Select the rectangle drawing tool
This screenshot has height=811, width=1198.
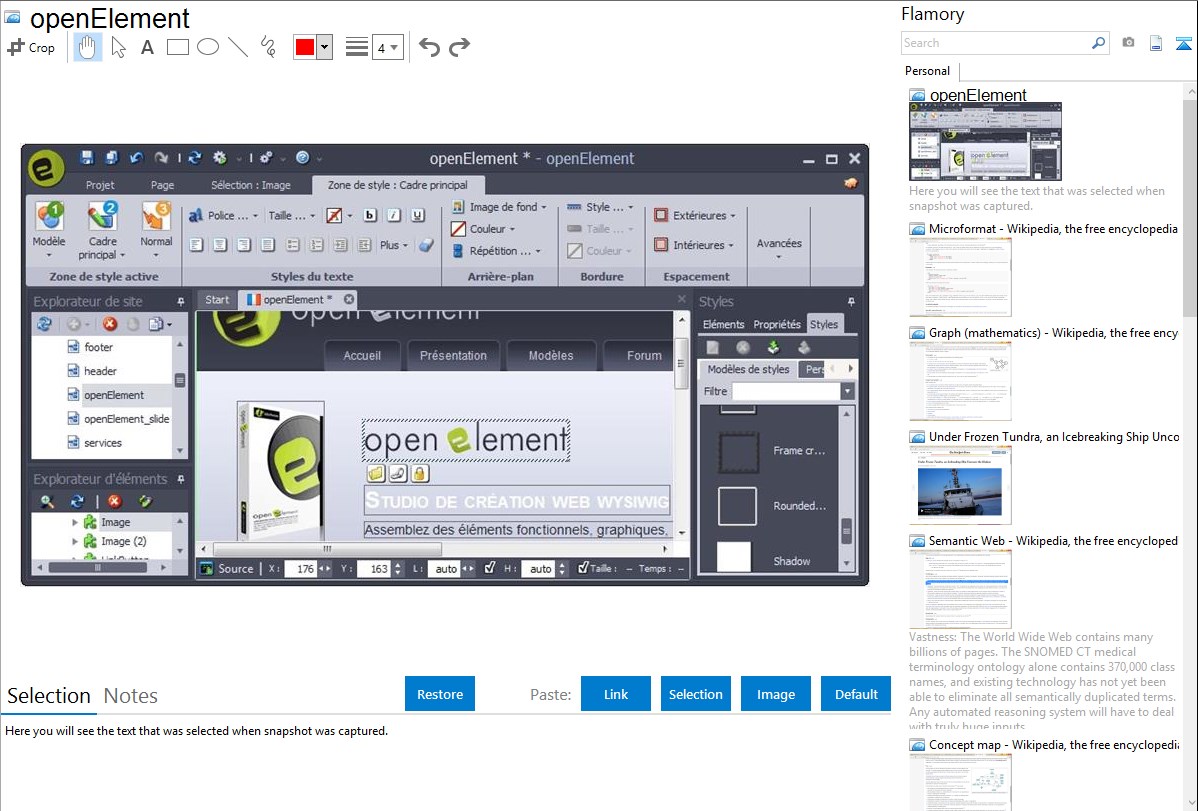pos(178,47)
